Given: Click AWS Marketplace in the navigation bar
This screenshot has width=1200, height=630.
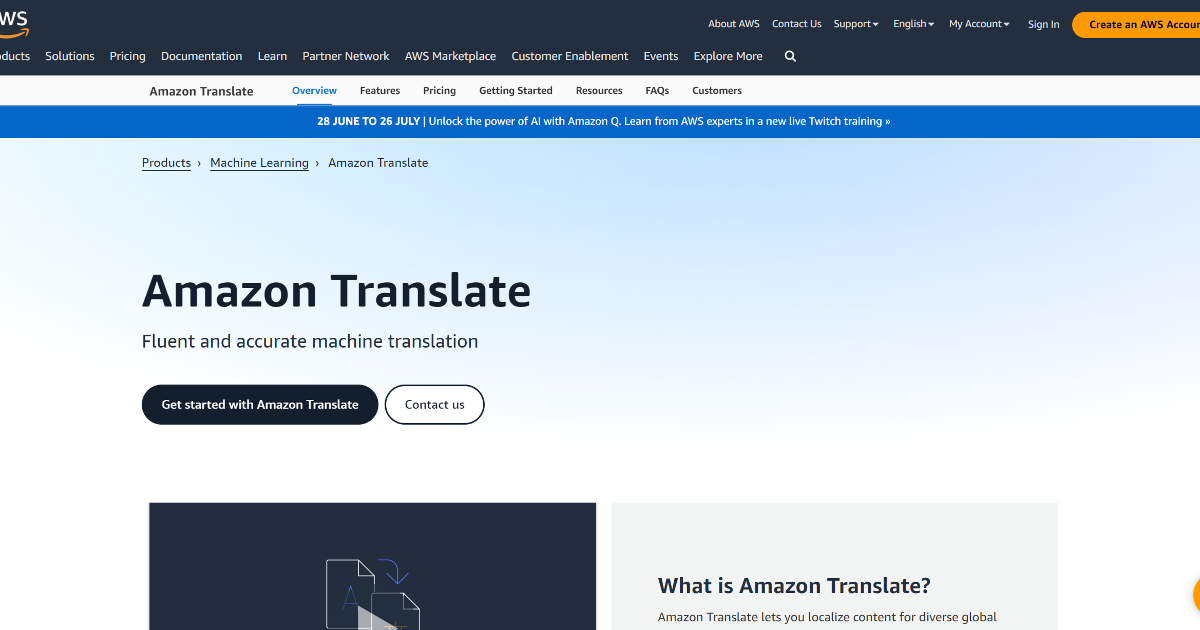Looking at the screenshot, I should click(x=450, y=56).
